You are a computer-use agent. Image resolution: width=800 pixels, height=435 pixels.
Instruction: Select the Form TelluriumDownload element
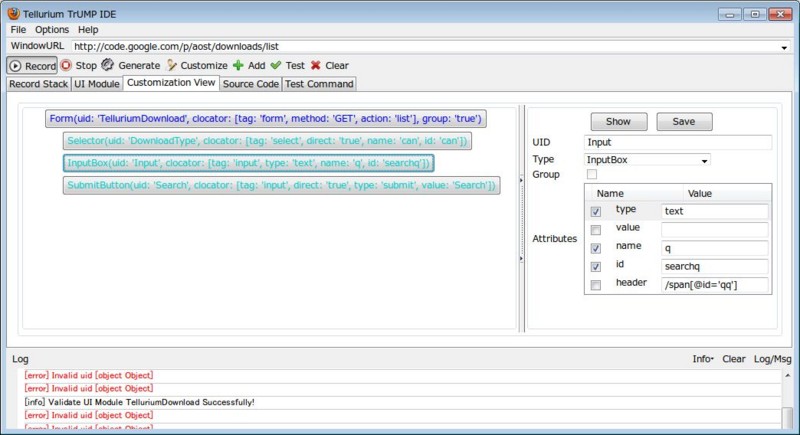click(265, 119)
